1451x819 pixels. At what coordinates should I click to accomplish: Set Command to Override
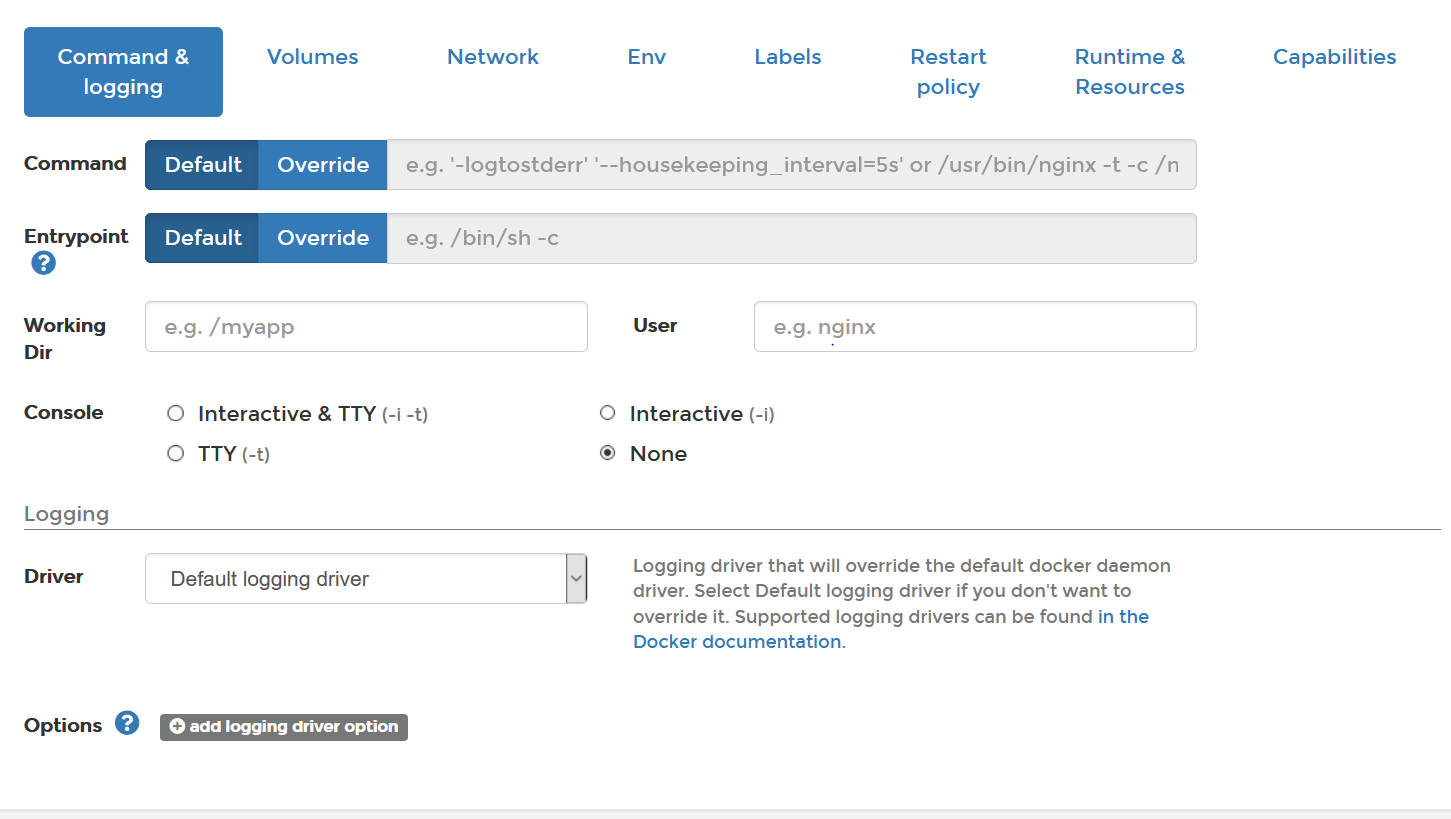click(x=323, y=165)
